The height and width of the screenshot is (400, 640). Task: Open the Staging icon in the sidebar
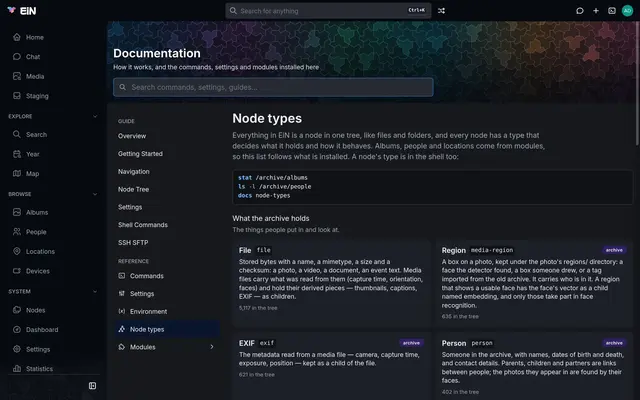pyautogui.click(x=17, y=96)
